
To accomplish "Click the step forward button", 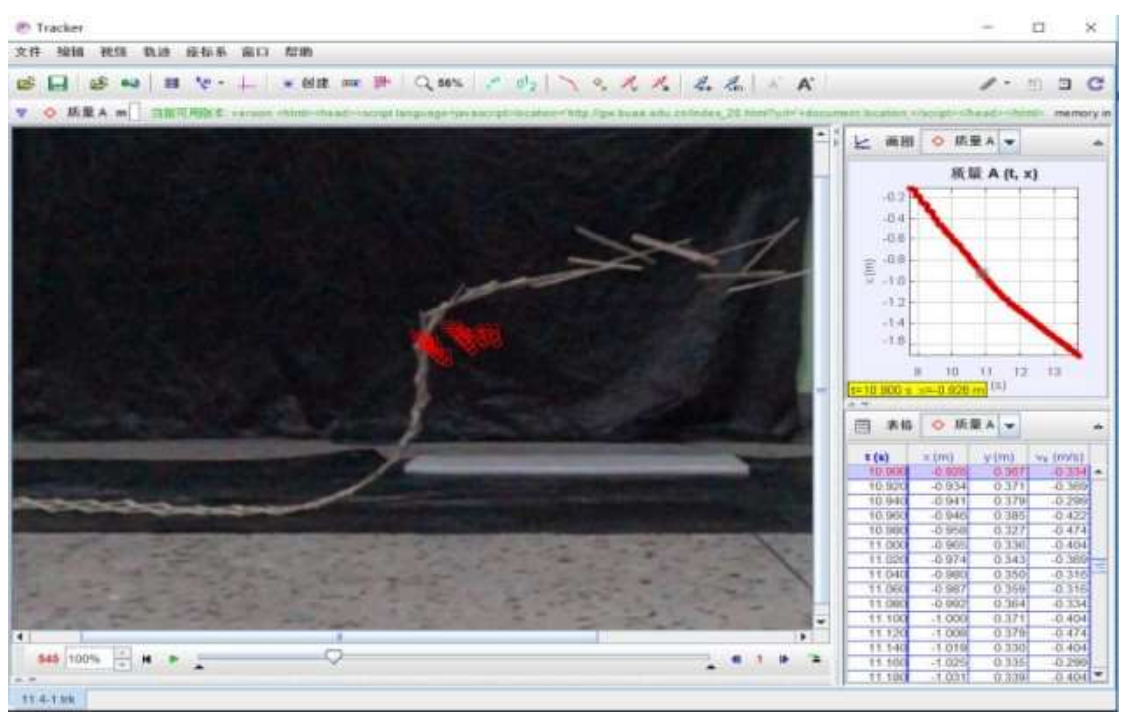I will point(783,659).
